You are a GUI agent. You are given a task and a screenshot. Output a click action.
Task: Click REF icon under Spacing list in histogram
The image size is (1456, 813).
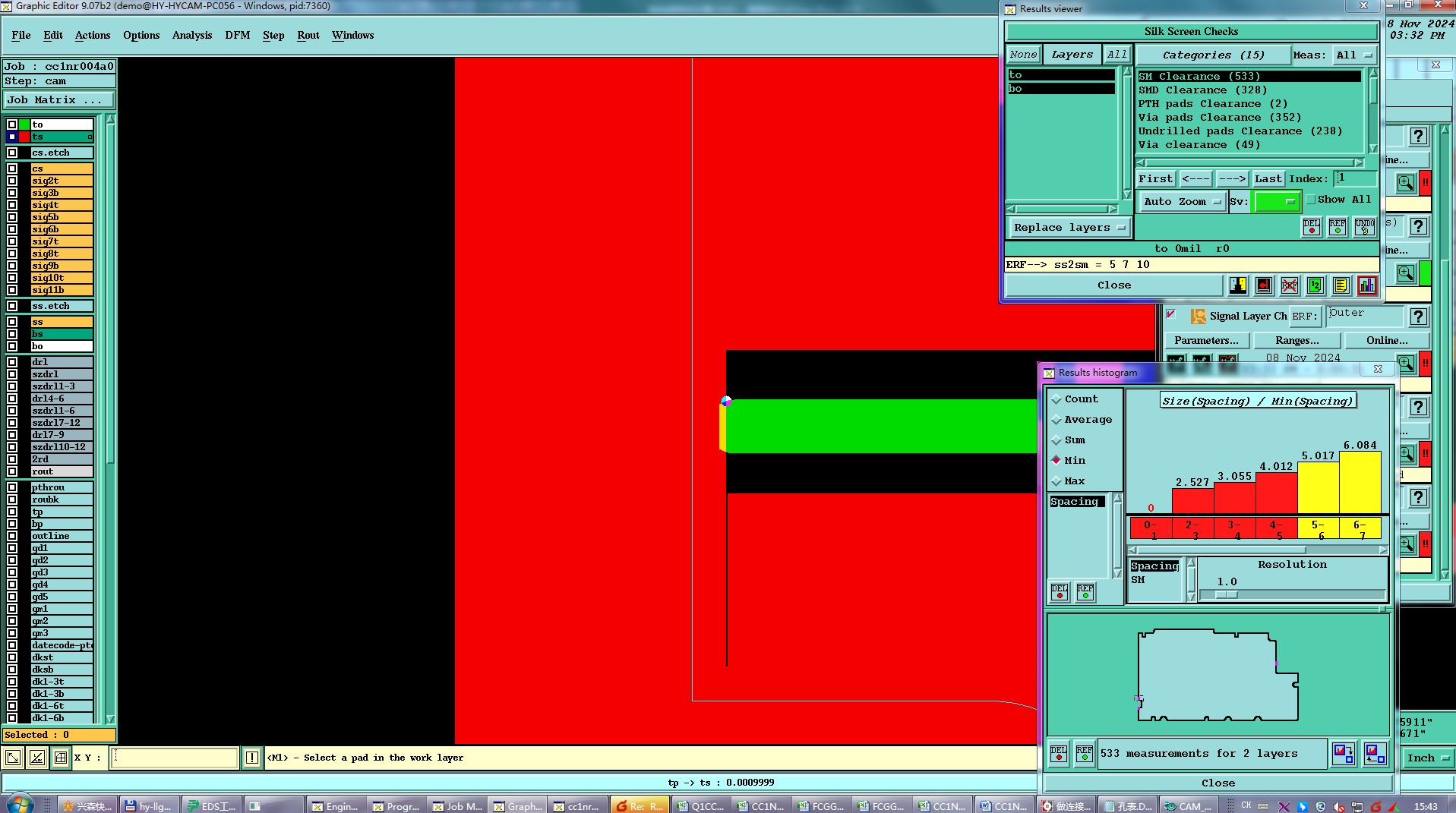(1085, 592)
